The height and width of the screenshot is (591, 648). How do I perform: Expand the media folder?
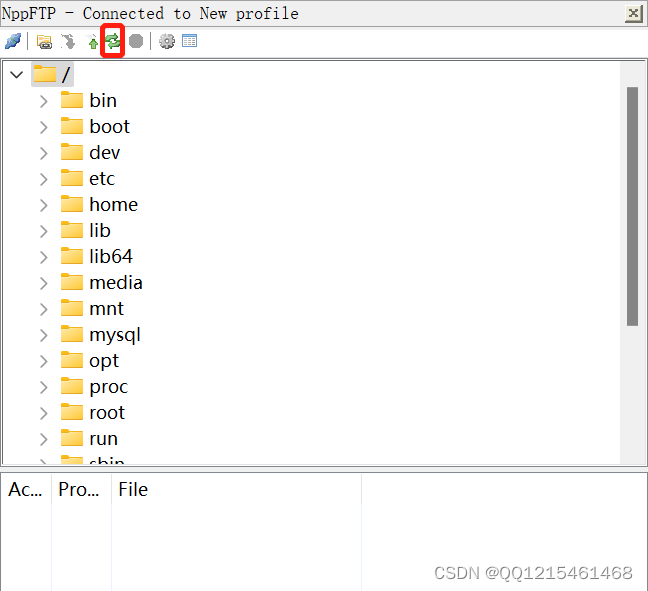click(44, 284)
